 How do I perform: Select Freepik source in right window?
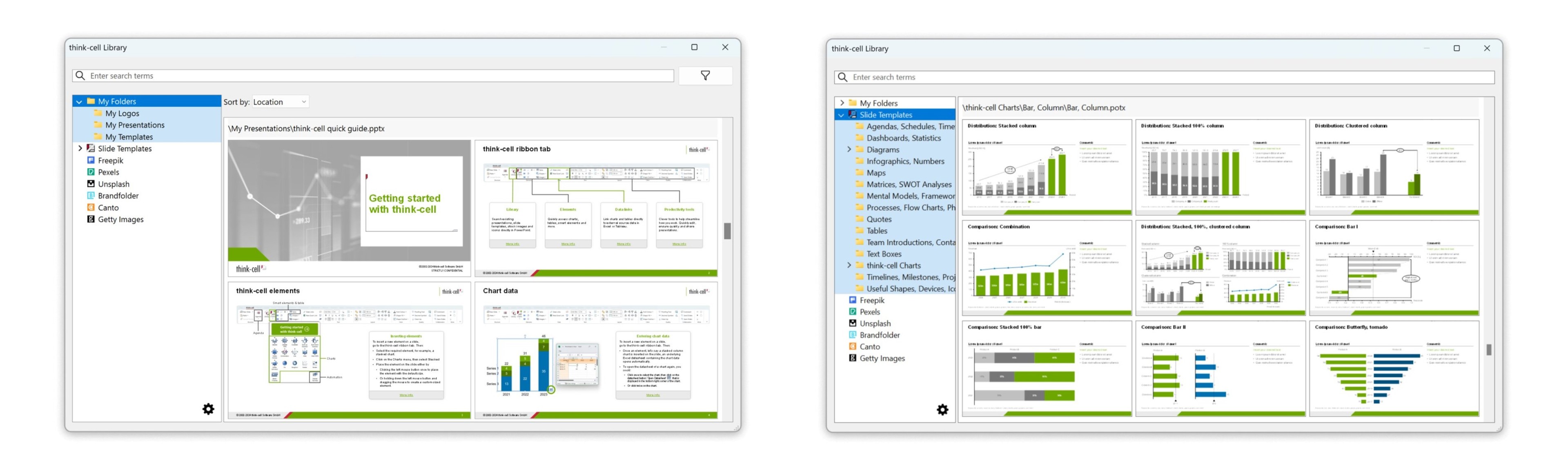pos(872,300)
